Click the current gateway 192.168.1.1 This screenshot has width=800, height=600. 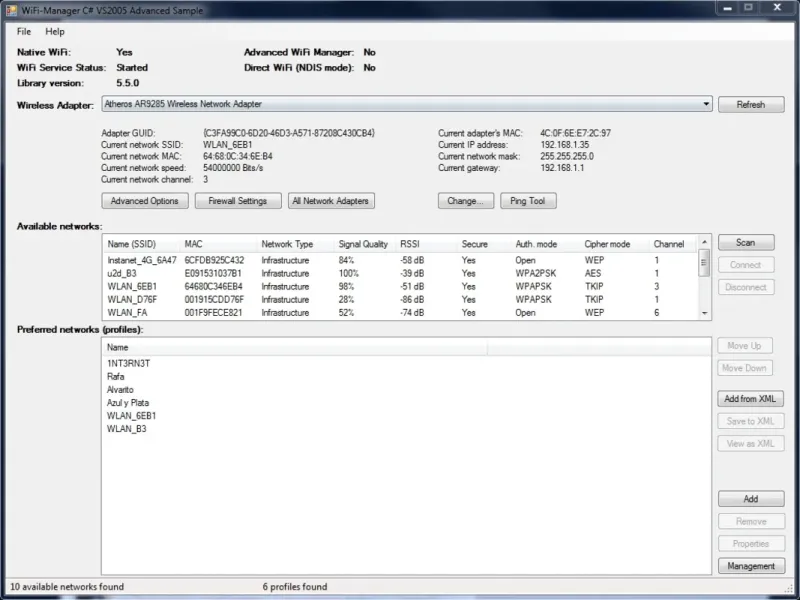pyautogui.click(x=562, y=168)
